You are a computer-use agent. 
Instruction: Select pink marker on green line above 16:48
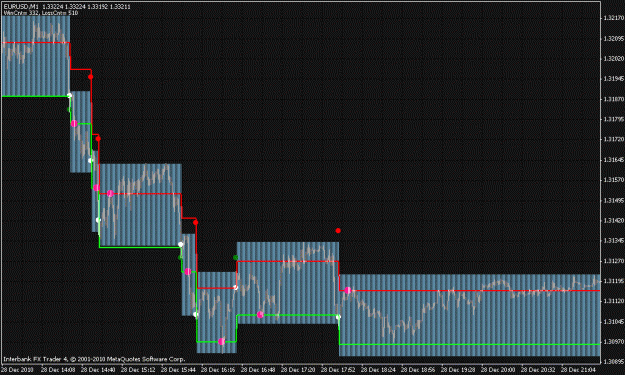260,315
